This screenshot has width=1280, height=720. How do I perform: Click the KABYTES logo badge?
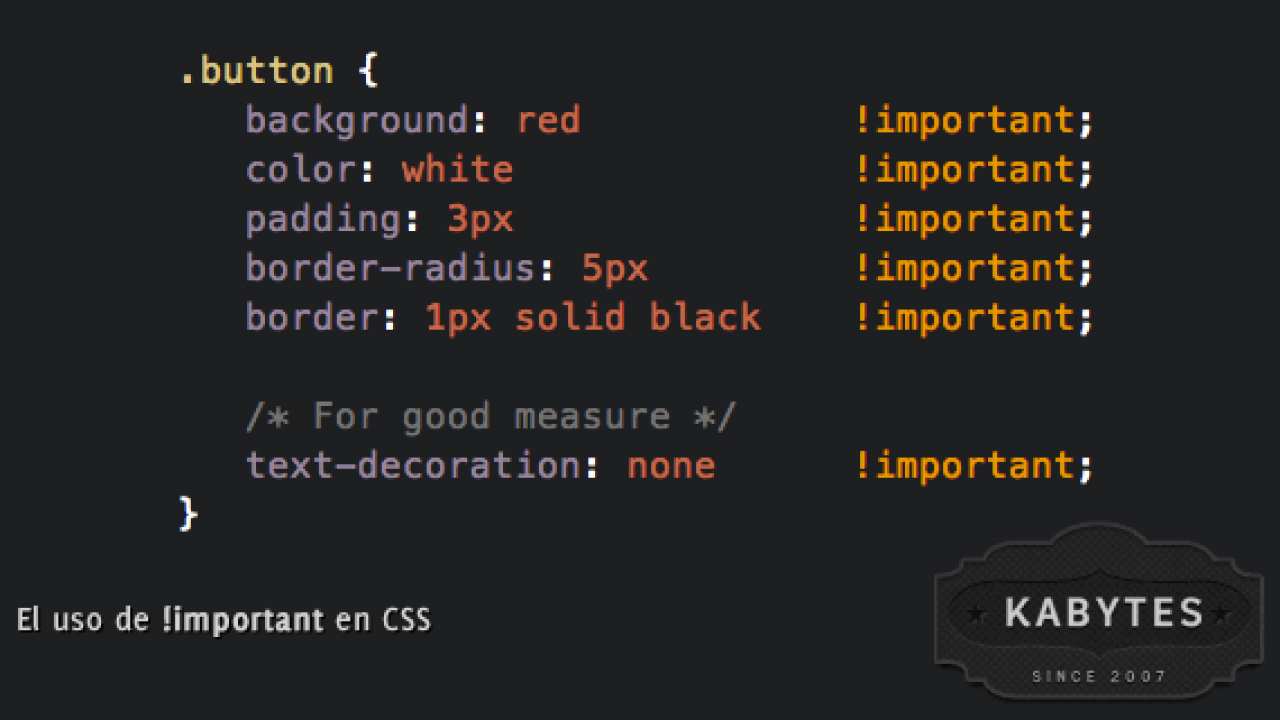(1098, 611)
